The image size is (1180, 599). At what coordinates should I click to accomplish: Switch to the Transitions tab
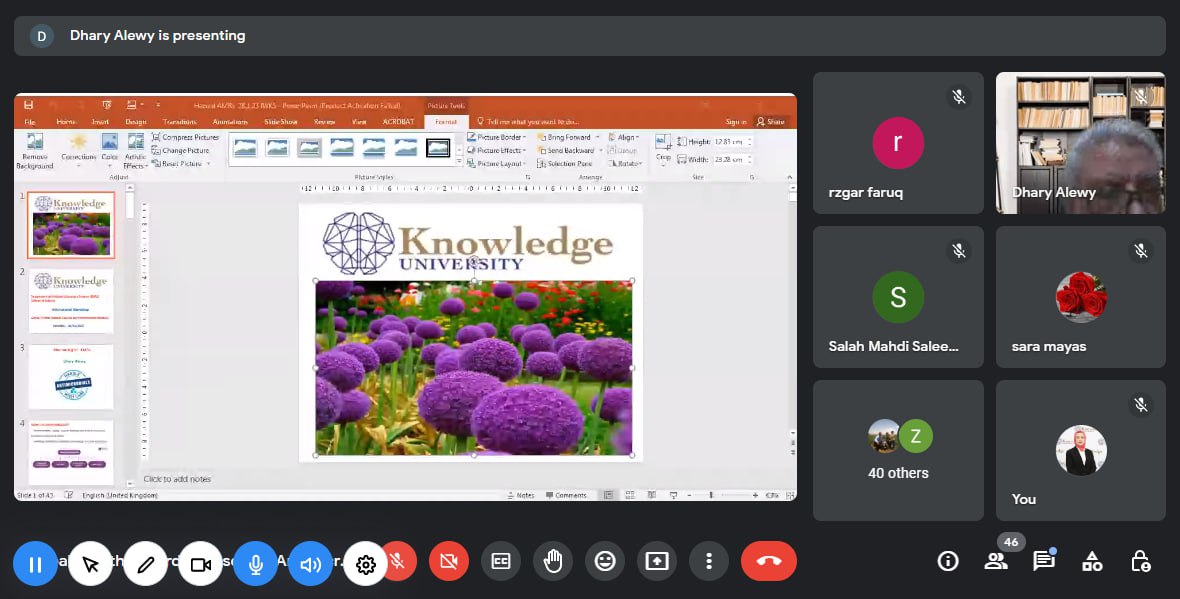[179, 122]
